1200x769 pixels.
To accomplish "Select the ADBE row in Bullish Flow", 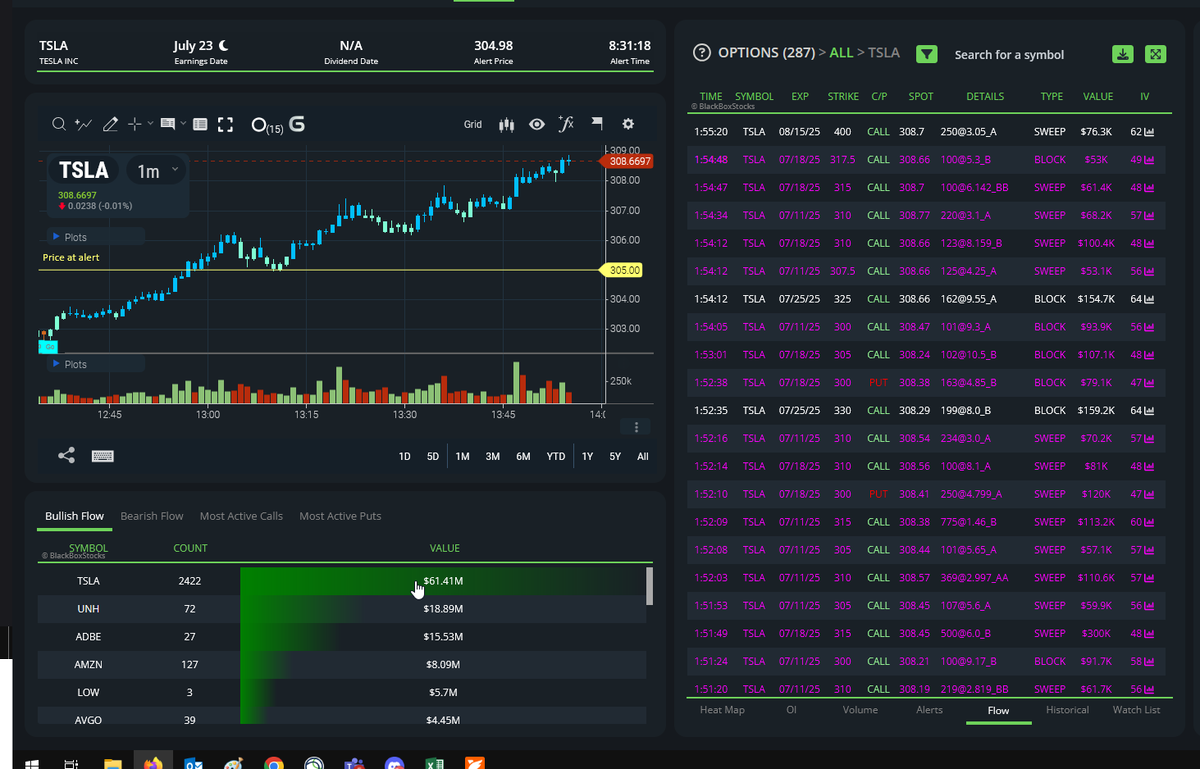I will coord(342,637).
